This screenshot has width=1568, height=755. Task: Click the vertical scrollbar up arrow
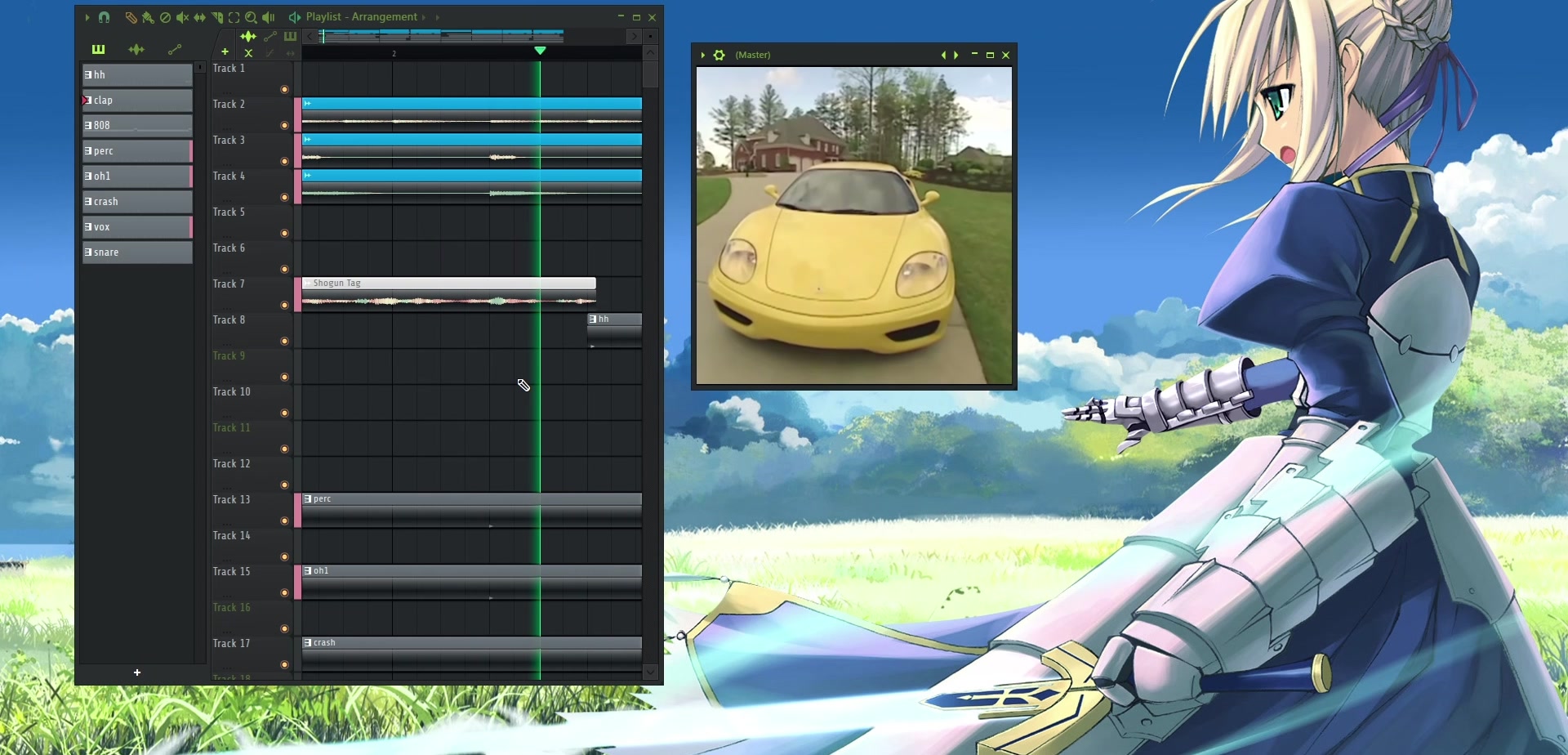tap(651, 53)
